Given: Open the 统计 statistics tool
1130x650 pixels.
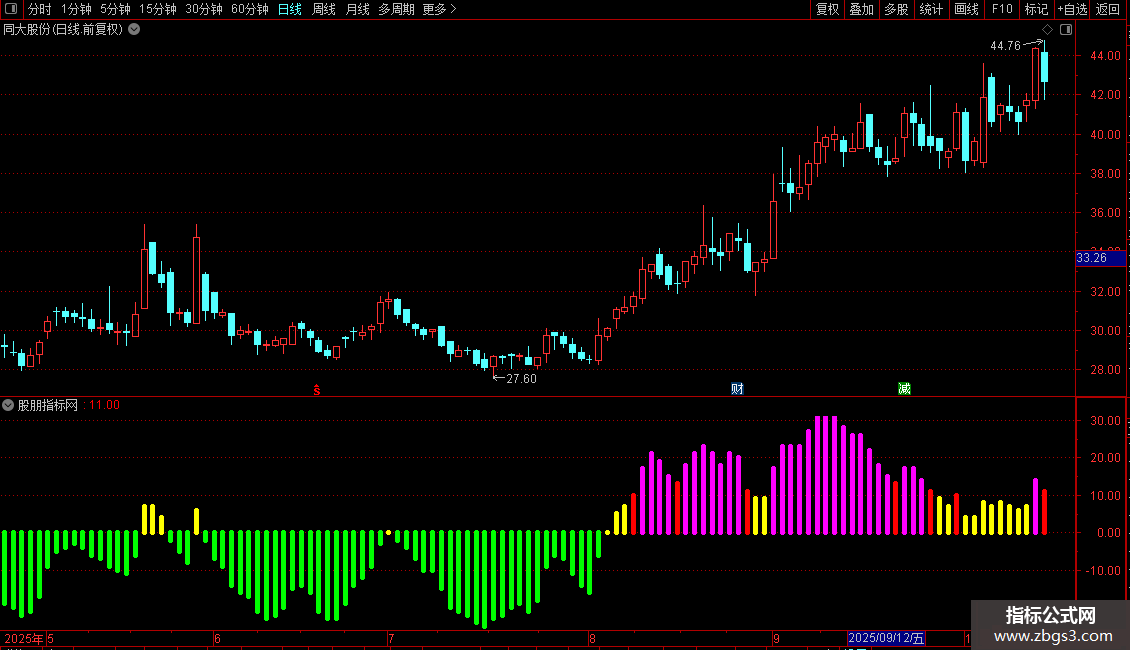Looking at the screenshot, I should tap(931, 9).
